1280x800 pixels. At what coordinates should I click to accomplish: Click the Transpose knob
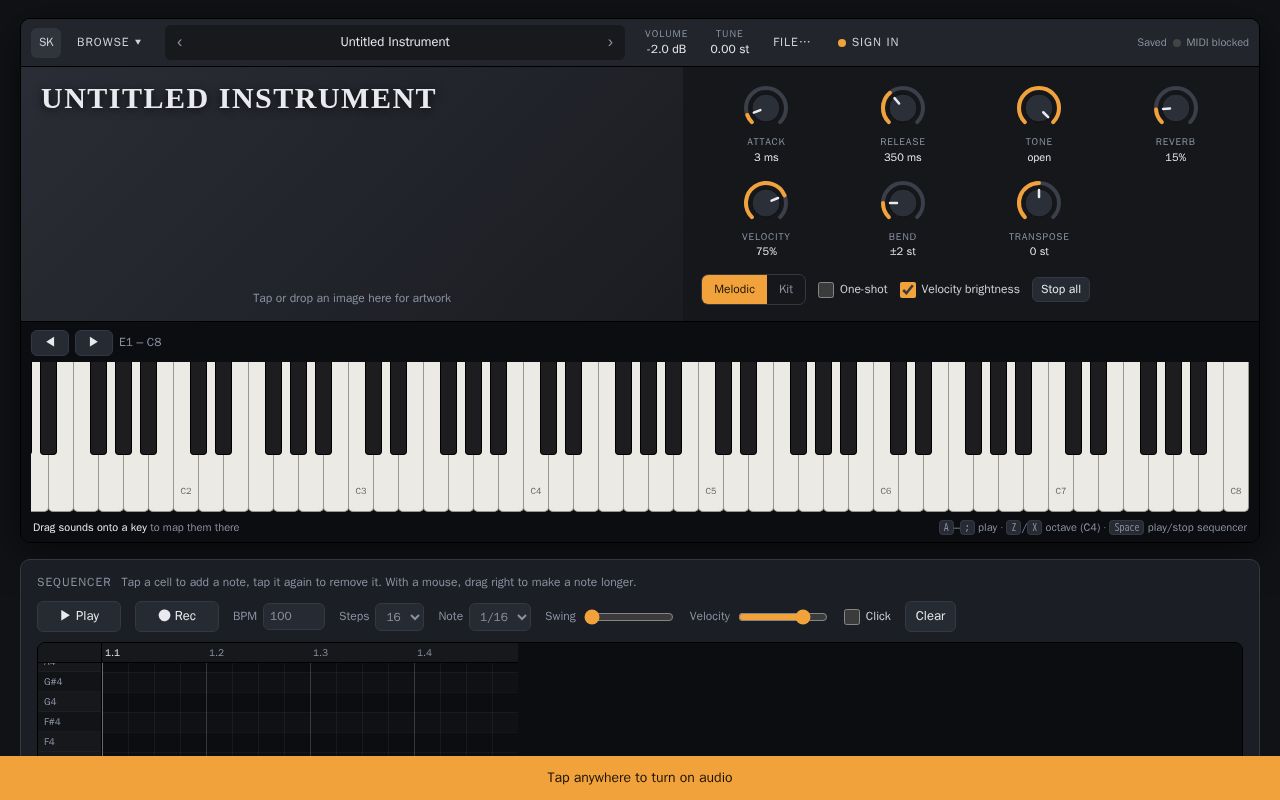tap(1039, 203)
